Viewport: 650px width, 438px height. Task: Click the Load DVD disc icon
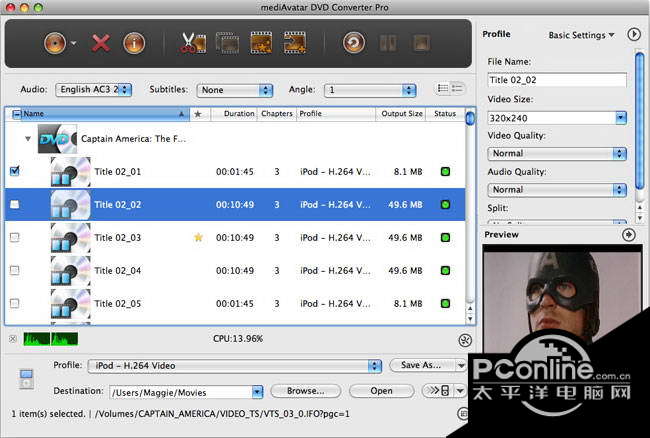pyautogui.click(x=55, y=43)
